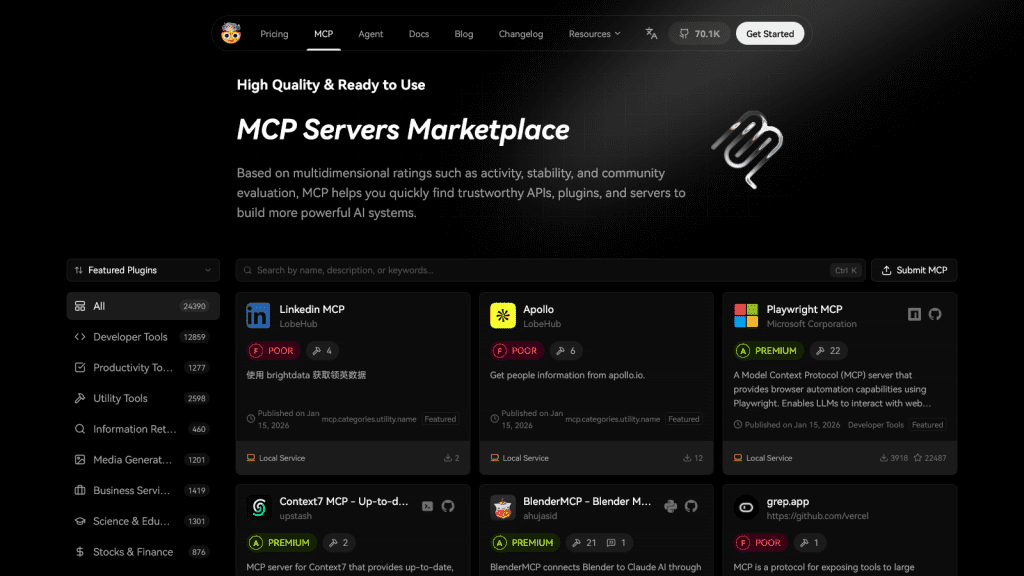Screen dimensions: 1024x576
Task: Select the Media Generation category
Action: 133,460
